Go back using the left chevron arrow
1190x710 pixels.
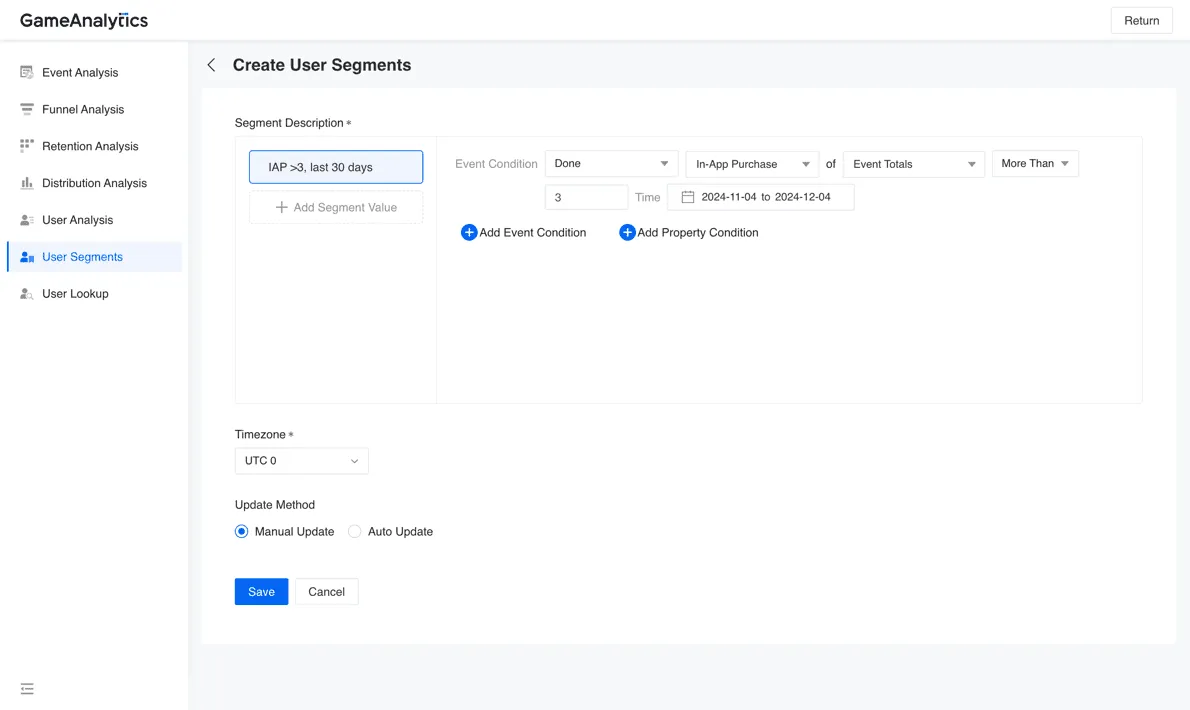tap(212, 65)
